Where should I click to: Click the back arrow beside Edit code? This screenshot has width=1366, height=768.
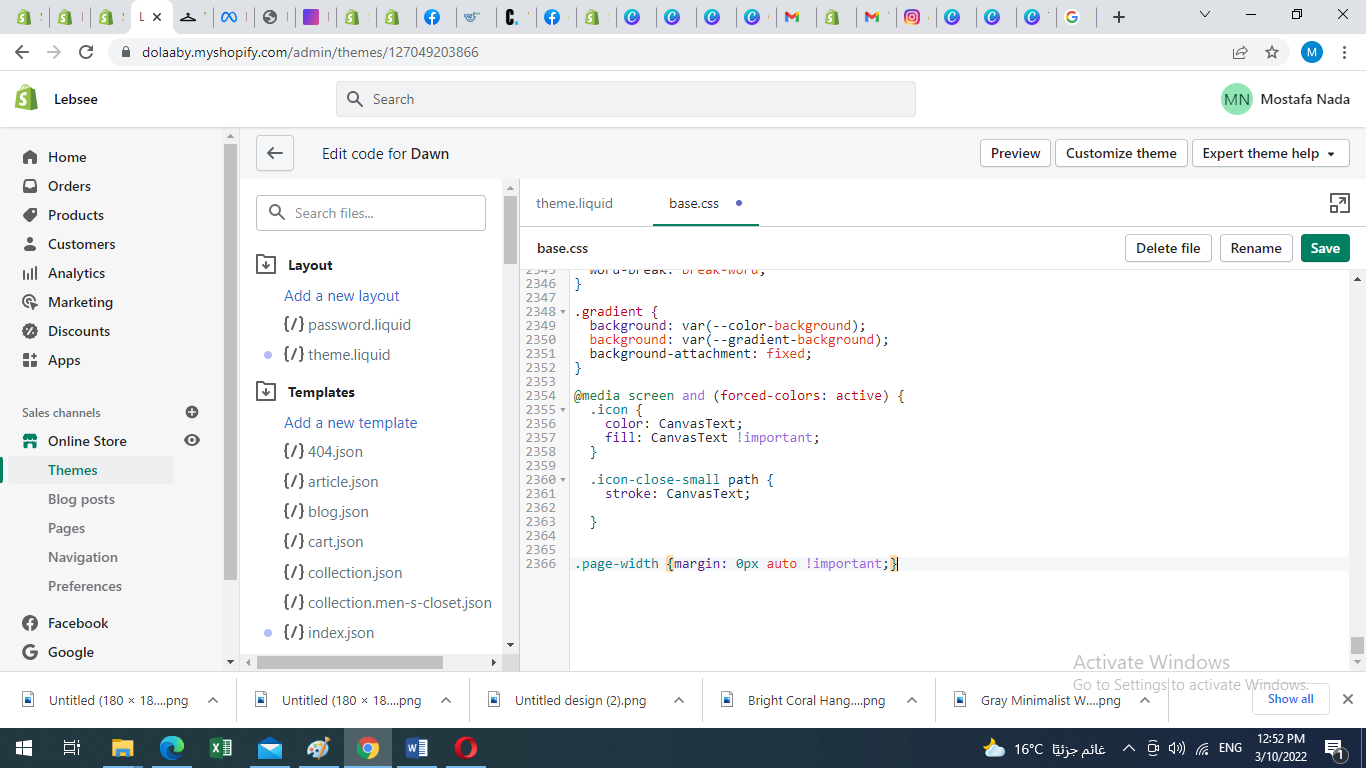pyautogui.click(x=274, y=153)
